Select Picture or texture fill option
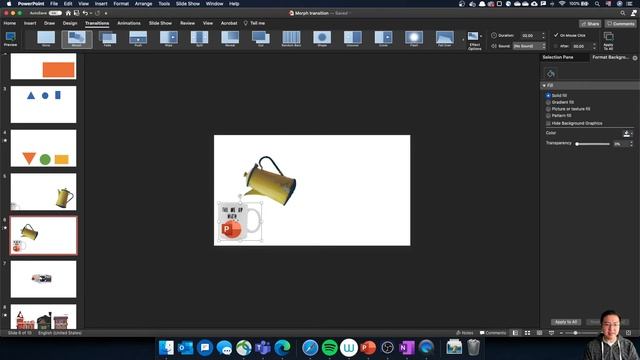The image size is (640, 360). pyautogui.click(x=548, y=109)
